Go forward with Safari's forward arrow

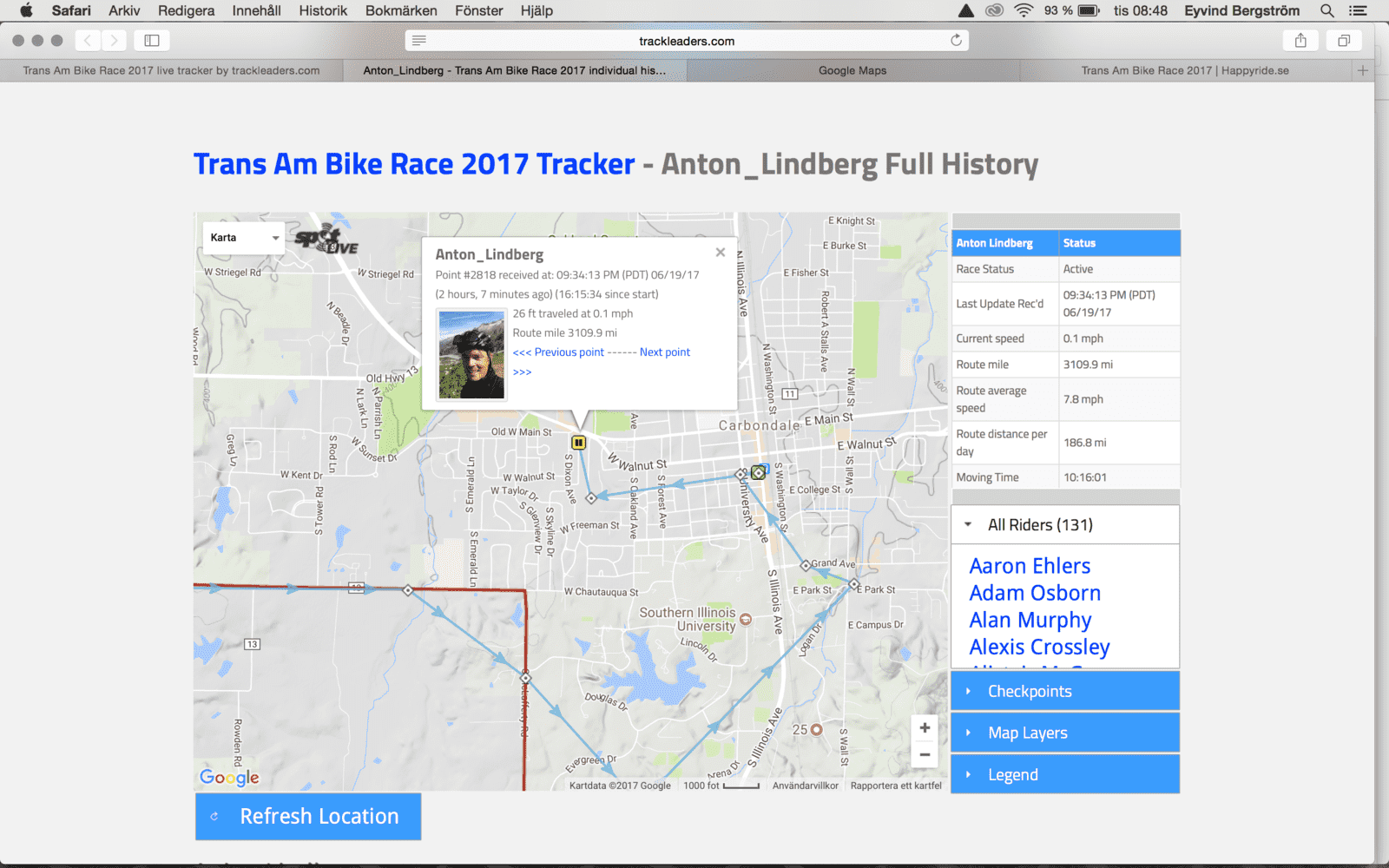pos(114,40)
